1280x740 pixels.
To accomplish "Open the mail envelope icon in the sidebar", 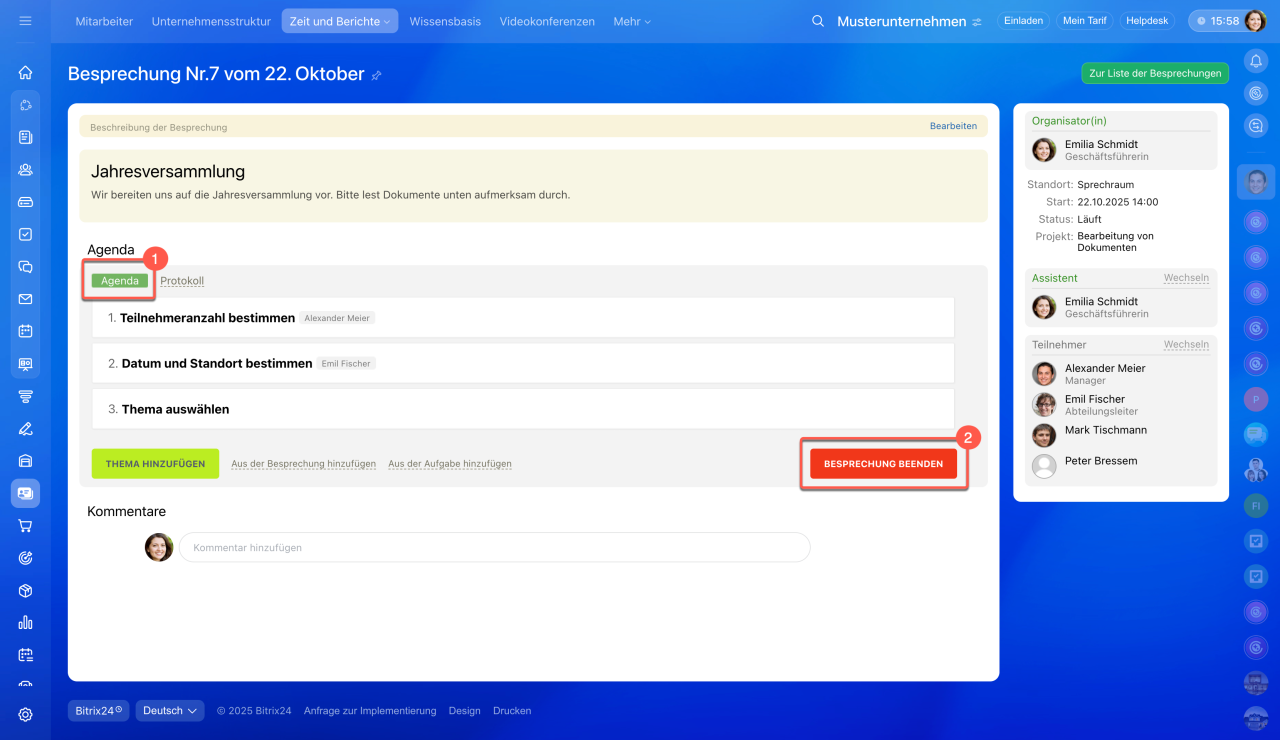I will pos(25,299).
